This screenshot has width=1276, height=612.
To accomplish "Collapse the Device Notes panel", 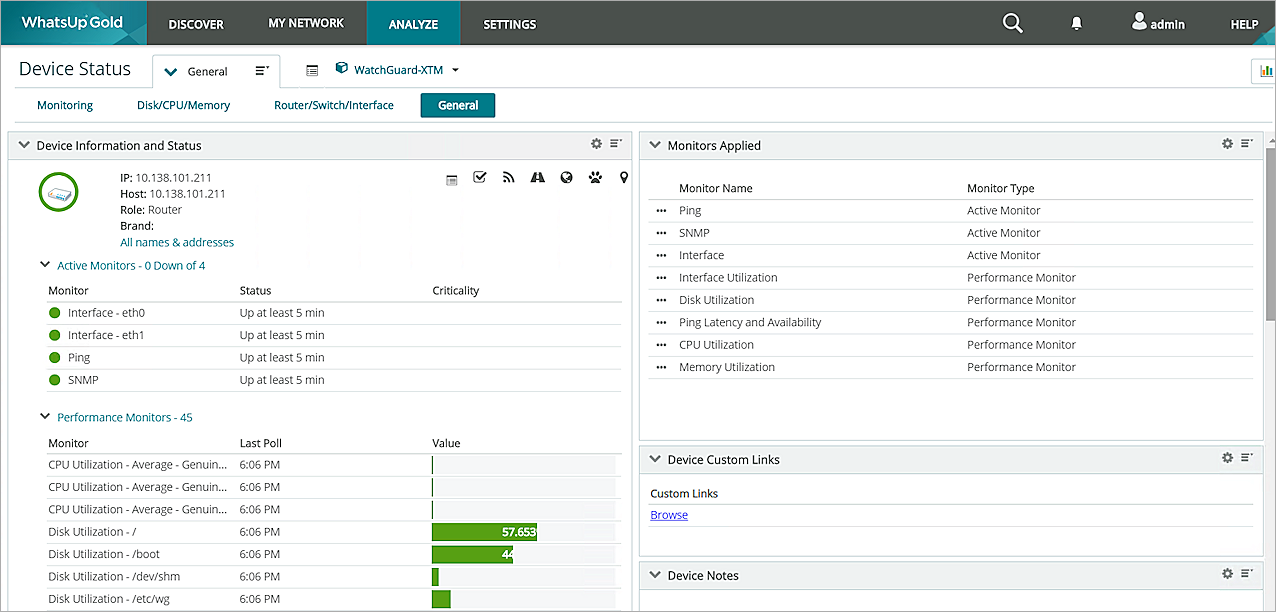I will click(x=655, y=575).
